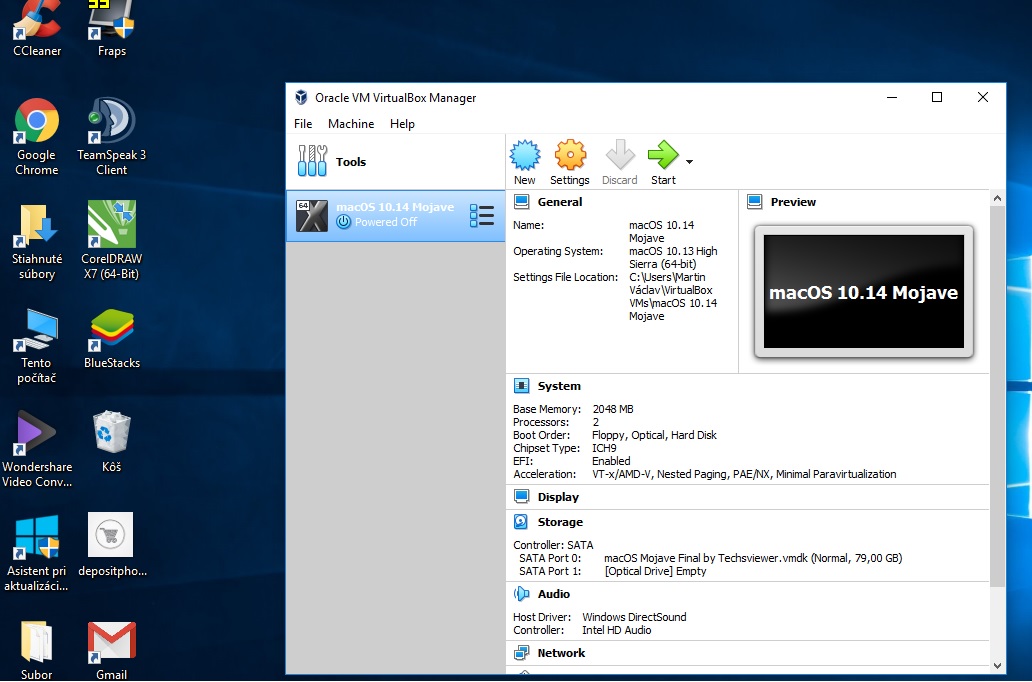Click the Discard toolbar icon
The width and height of the screenshot is (1032, 682).
[x=619, y=156]
